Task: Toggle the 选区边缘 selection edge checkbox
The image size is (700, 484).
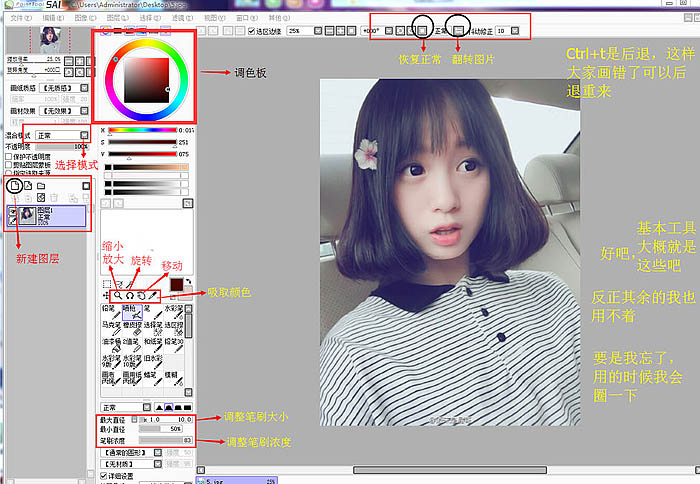Action: 252,31
